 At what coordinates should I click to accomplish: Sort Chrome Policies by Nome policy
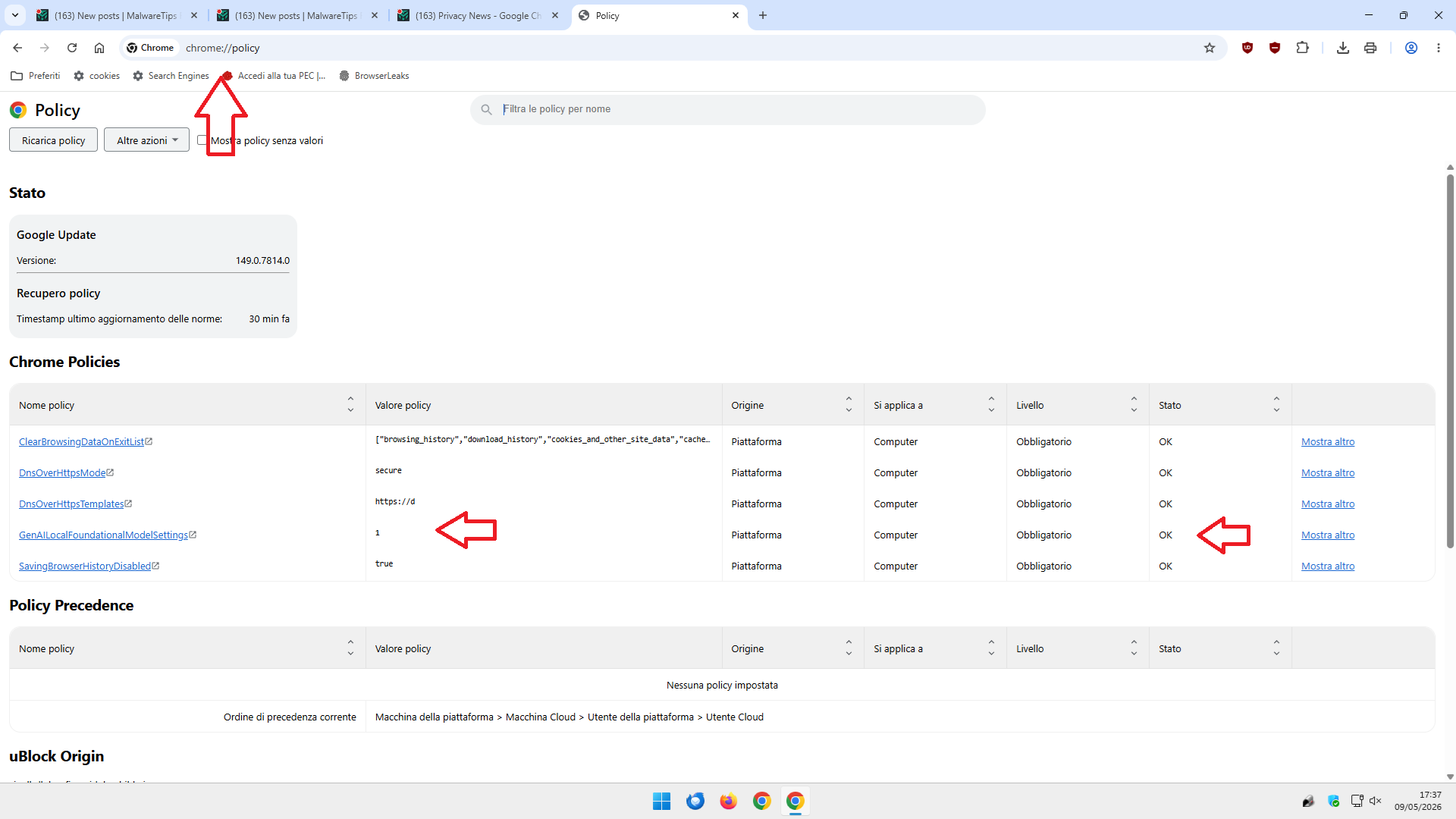pos(350,405)
